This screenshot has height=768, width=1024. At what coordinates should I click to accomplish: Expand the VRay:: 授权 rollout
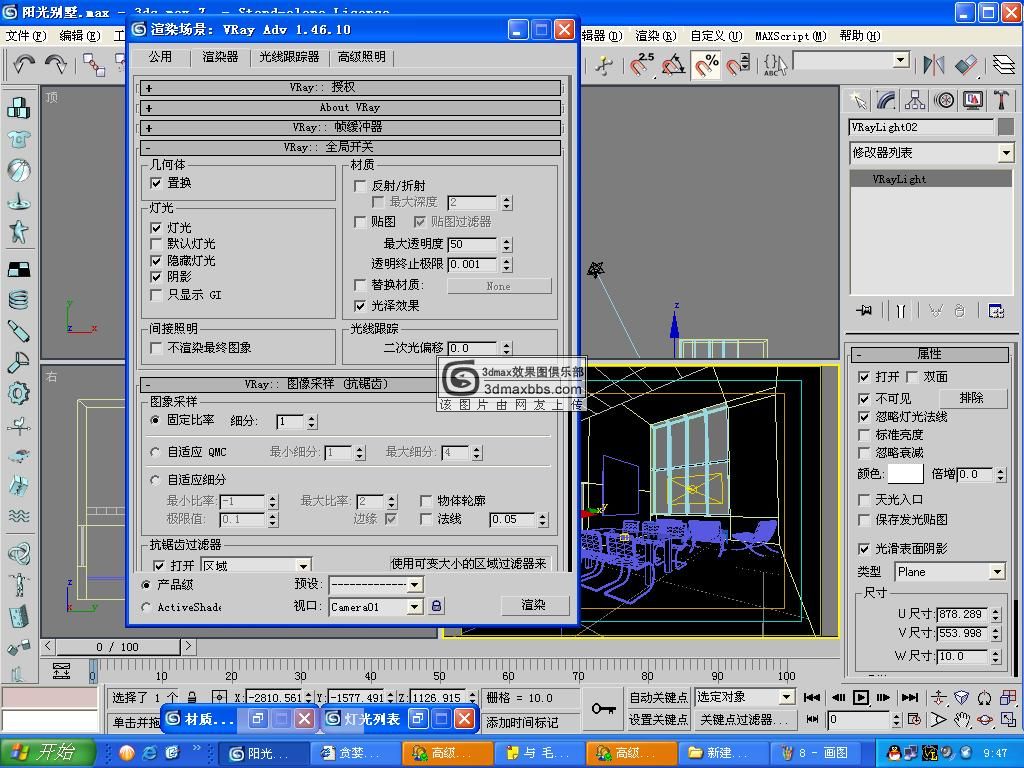click(350, 88)
